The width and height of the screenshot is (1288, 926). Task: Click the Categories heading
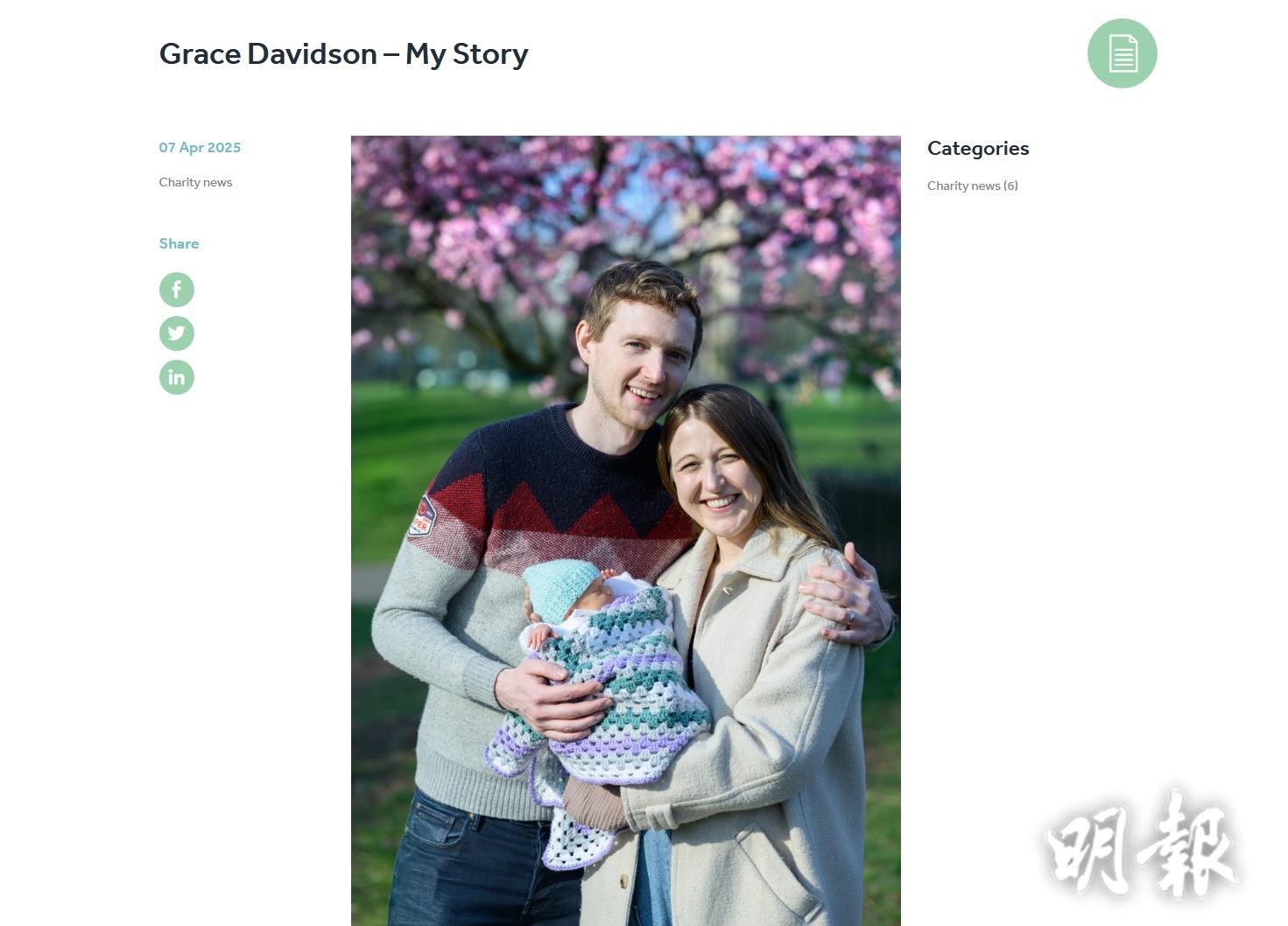978,148
